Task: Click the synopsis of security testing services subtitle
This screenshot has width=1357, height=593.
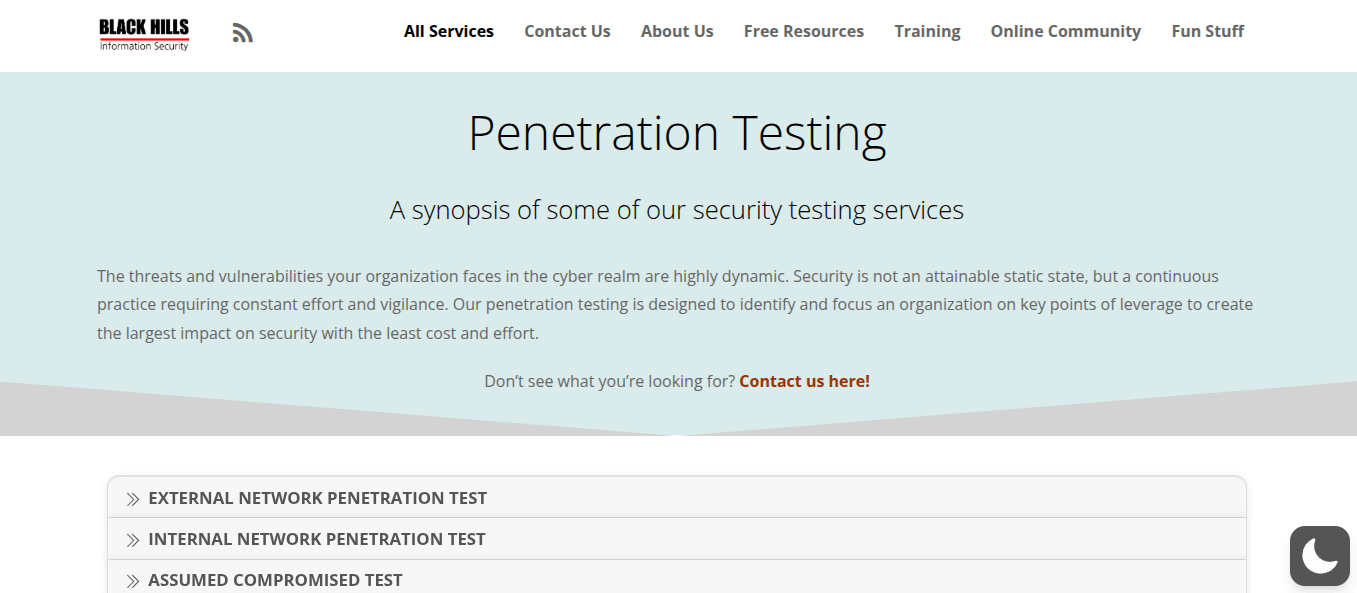Action: point(677,210)
